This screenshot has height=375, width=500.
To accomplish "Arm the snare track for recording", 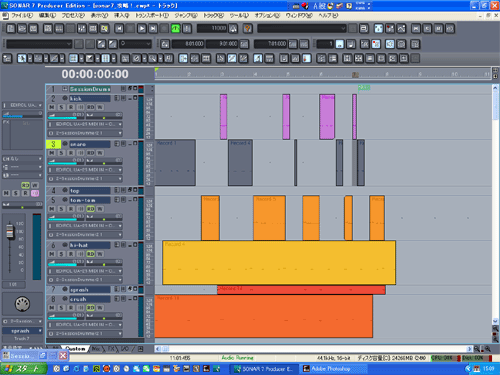I will (71, 153).
